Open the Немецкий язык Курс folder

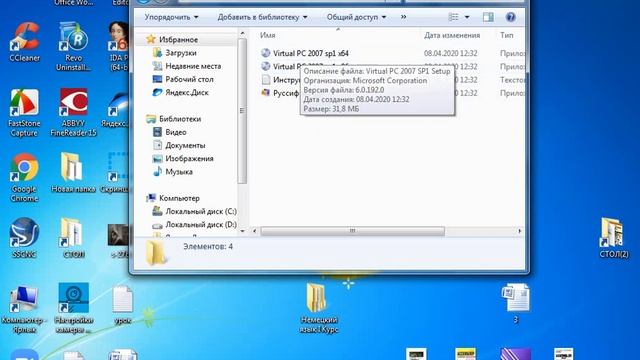pos(318,308)
